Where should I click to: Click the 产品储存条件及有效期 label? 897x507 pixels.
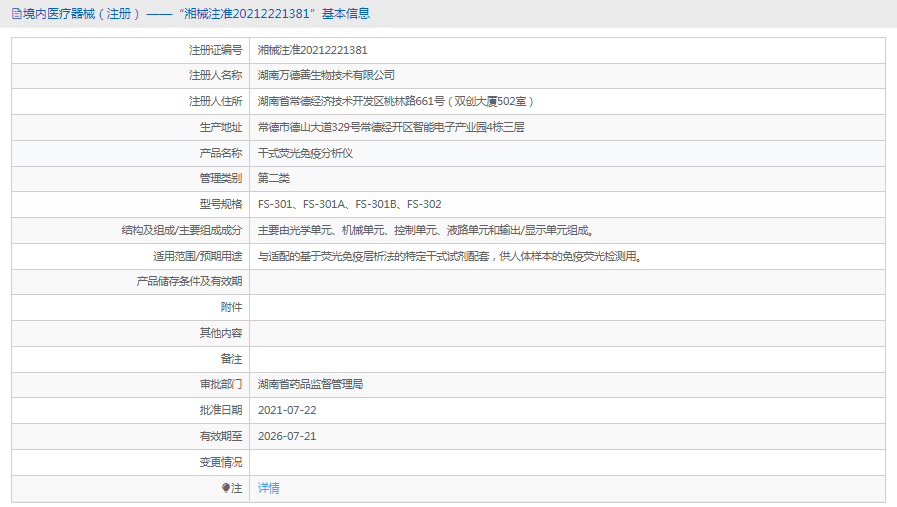(x=189, y=282)
